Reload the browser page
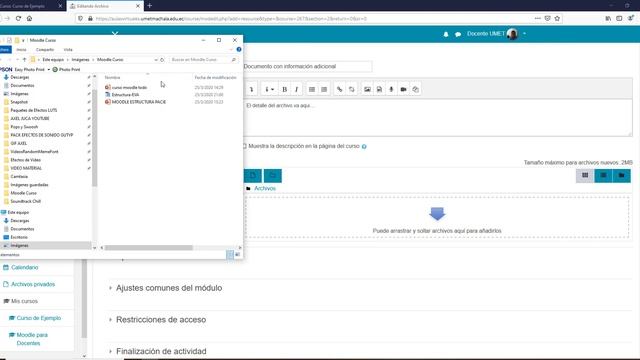 coord(18,18)
